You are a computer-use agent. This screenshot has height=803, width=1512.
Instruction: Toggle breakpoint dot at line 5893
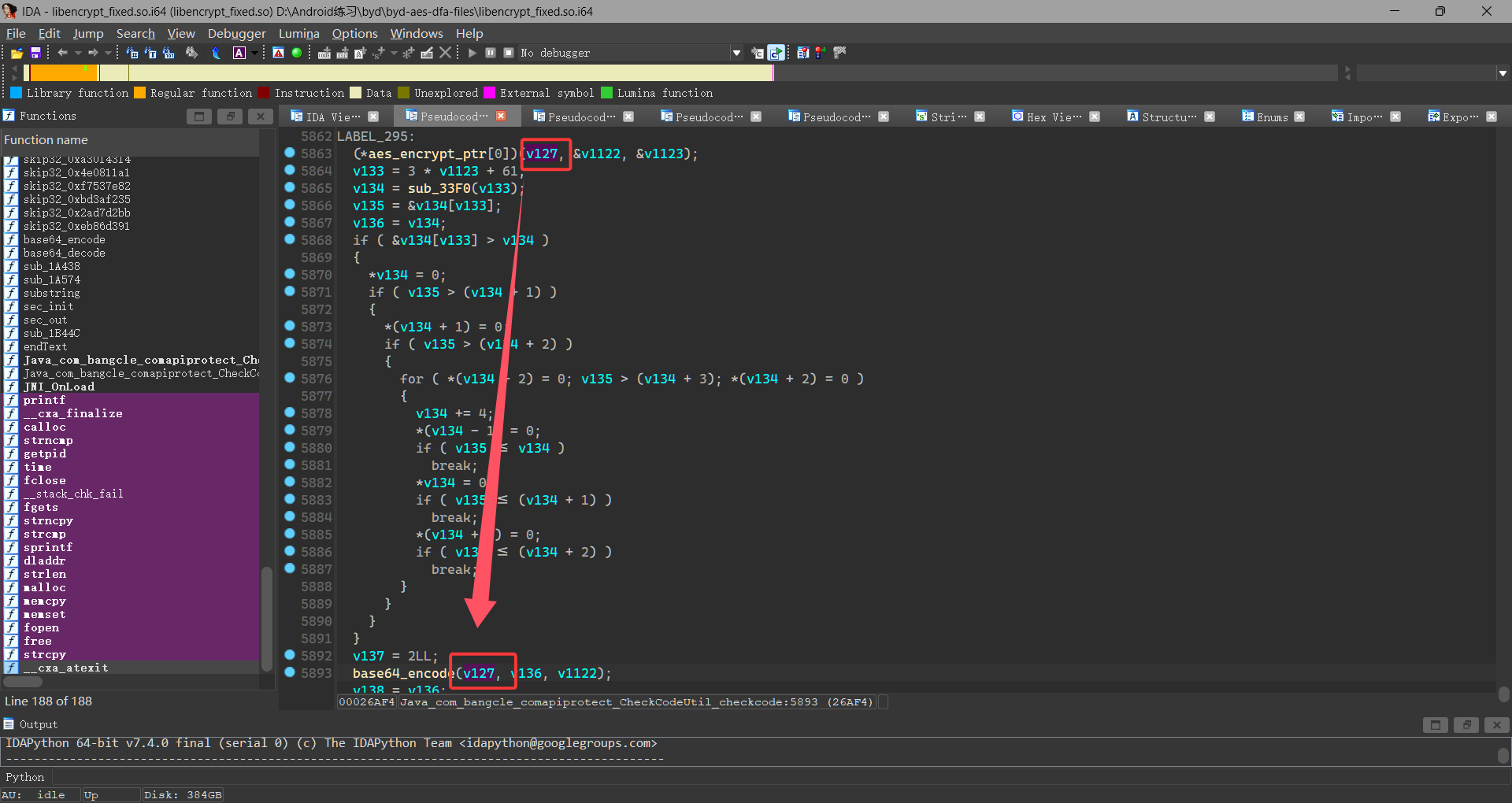[289, 672]
